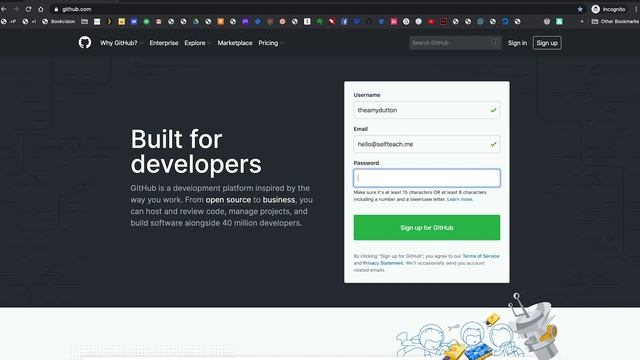Open the browser home page icon

[40, 9]
